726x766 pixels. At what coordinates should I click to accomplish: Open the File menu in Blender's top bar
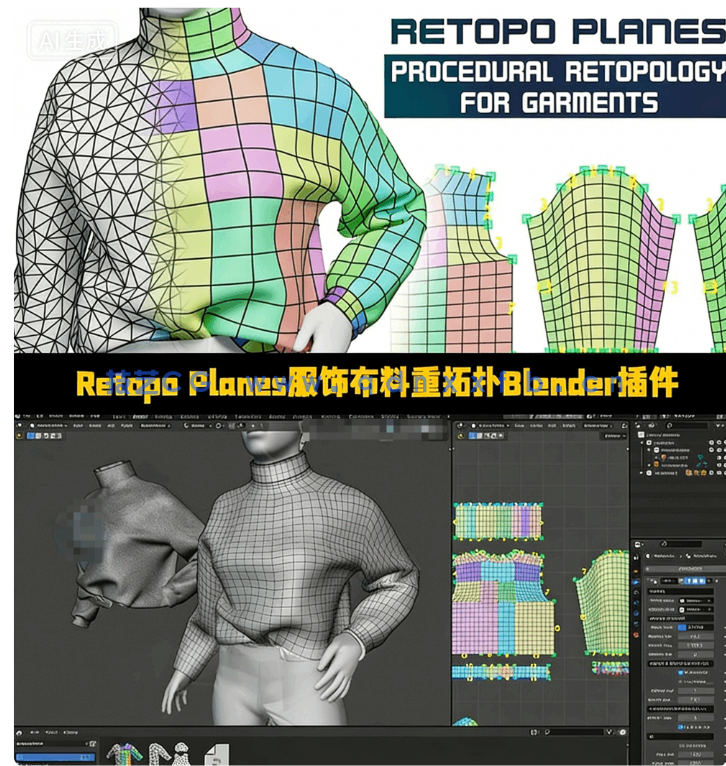pos(26,416)
